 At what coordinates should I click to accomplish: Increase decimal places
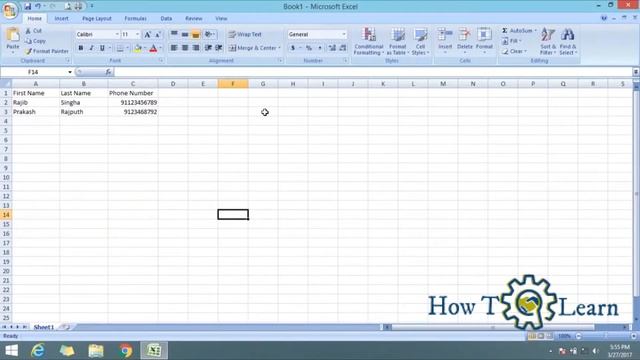pyautogui.click(x=332, y=48)
